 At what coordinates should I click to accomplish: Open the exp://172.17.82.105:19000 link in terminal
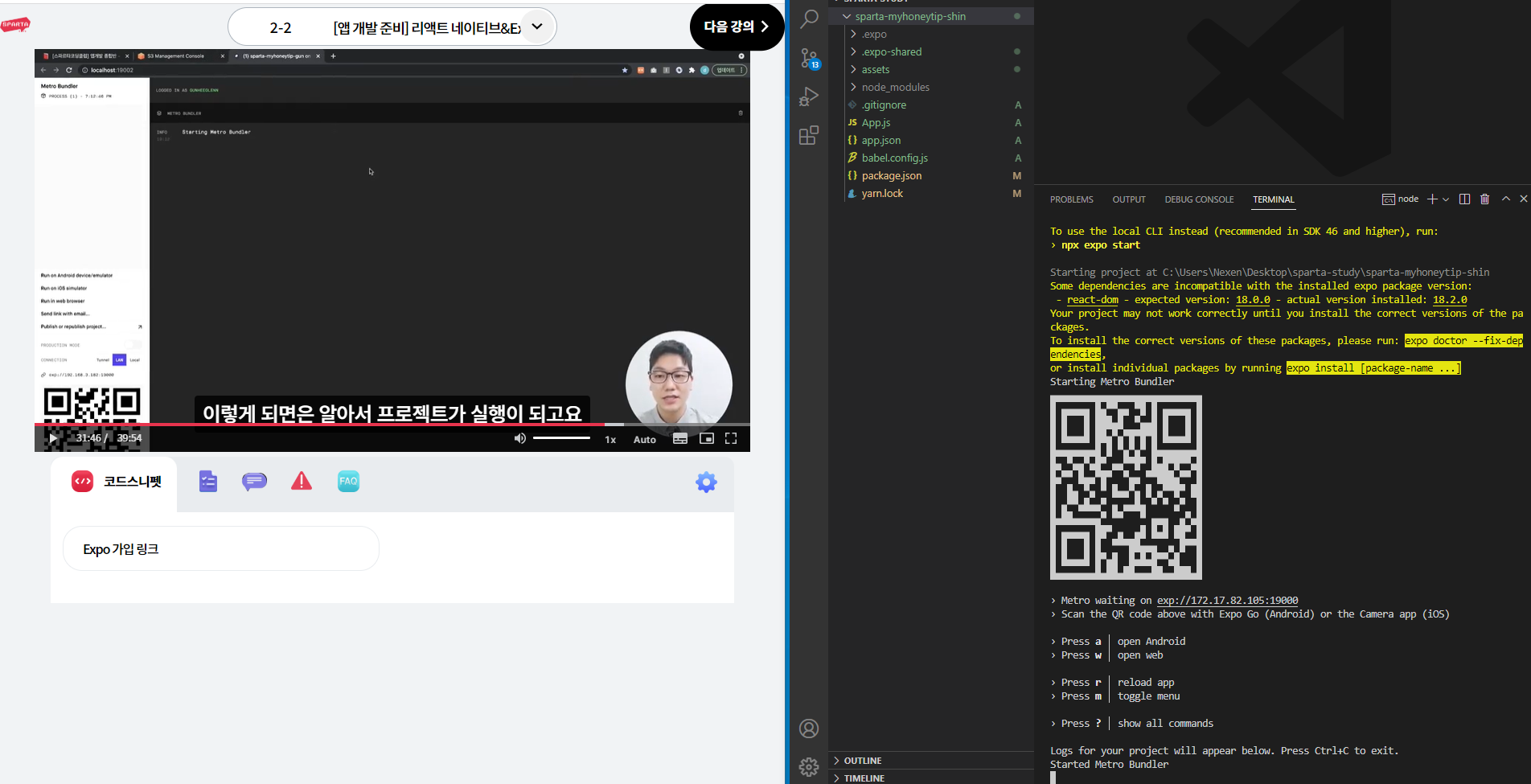1227,601
